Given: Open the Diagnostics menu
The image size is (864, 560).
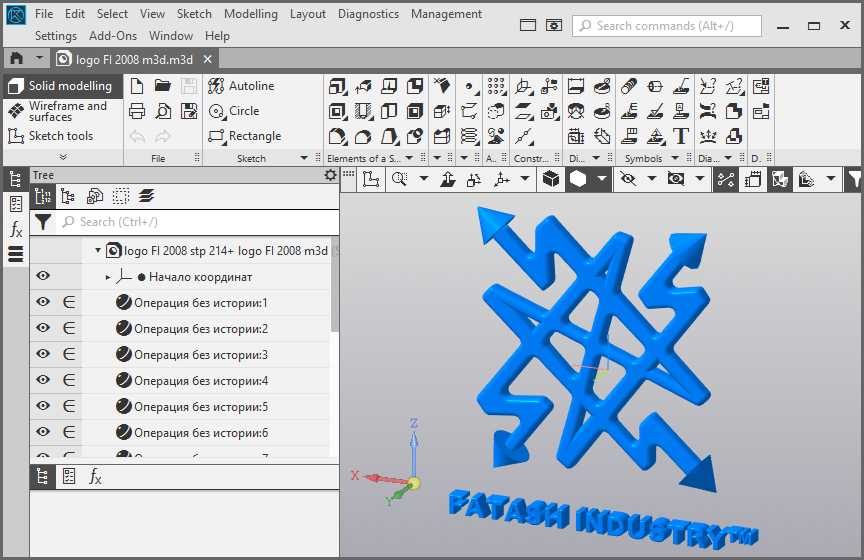Looking at the screenshot, I should coord(368,14).
